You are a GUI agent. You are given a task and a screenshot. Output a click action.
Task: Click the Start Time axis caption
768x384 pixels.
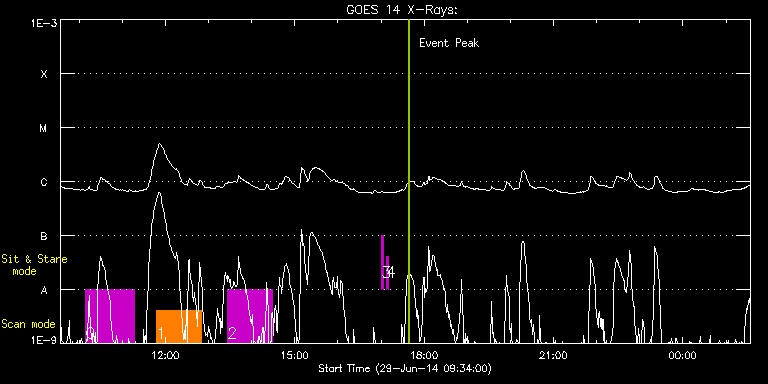(x=405, y=368)
